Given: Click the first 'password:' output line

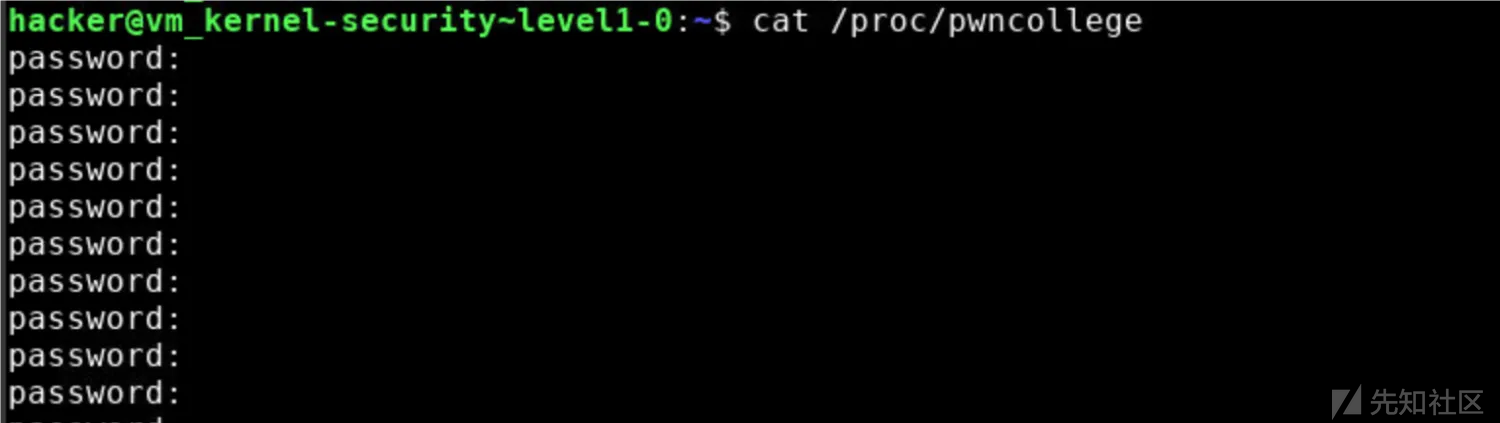Looking at the screenshot, I should [94, 60].
